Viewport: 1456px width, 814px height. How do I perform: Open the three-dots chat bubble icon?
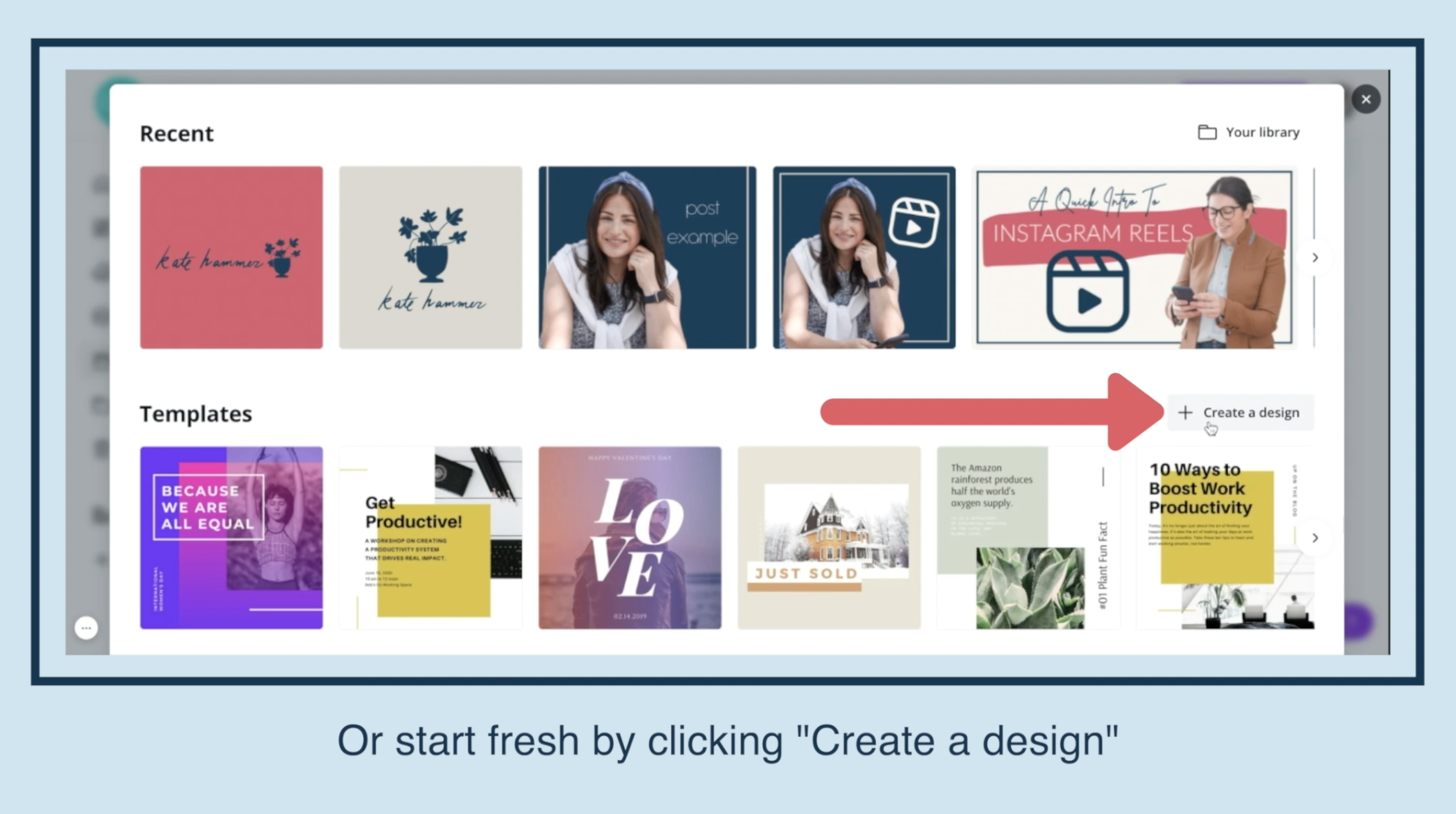click(x=86, y=628)
